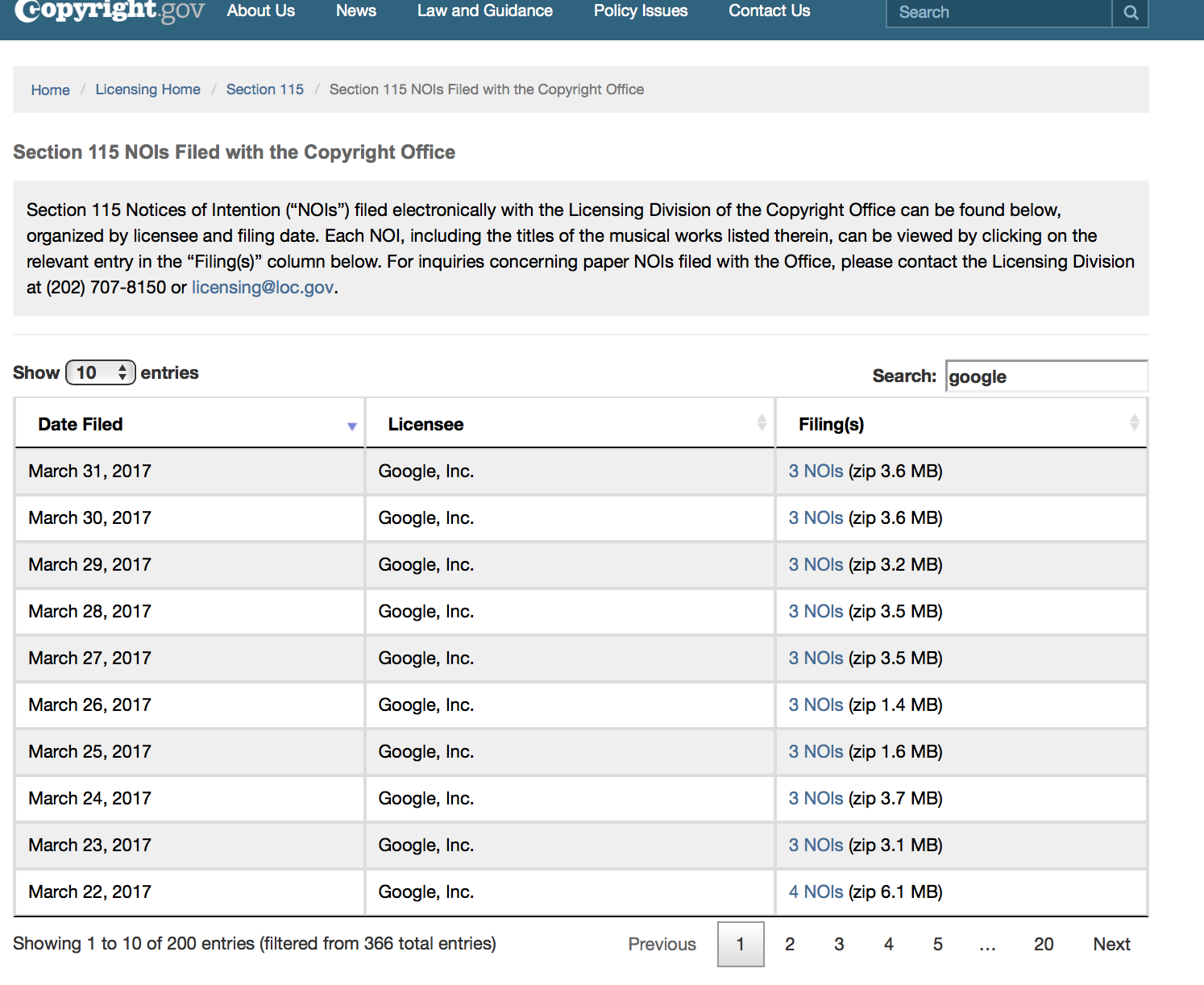This screenshot has width=1204, height=985.
Task: Email licensing@loc.gov via the link
Action: (262, 288)
